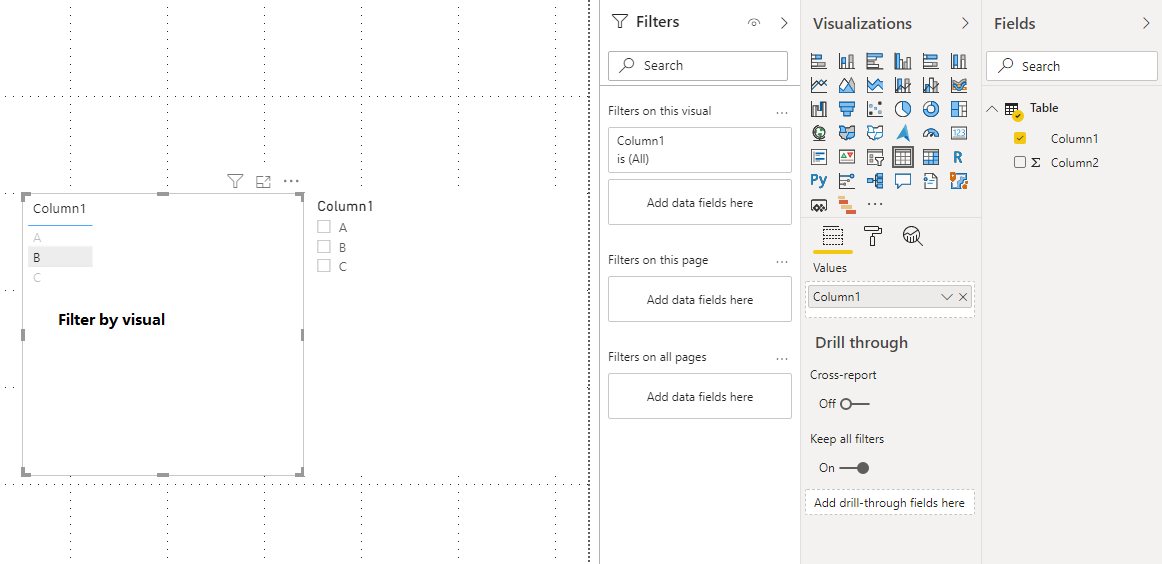Image resolution: width=1162 pixels, height=564 pixels.
Task: Select the Scatter chart visual
Action: coord(874,109)
